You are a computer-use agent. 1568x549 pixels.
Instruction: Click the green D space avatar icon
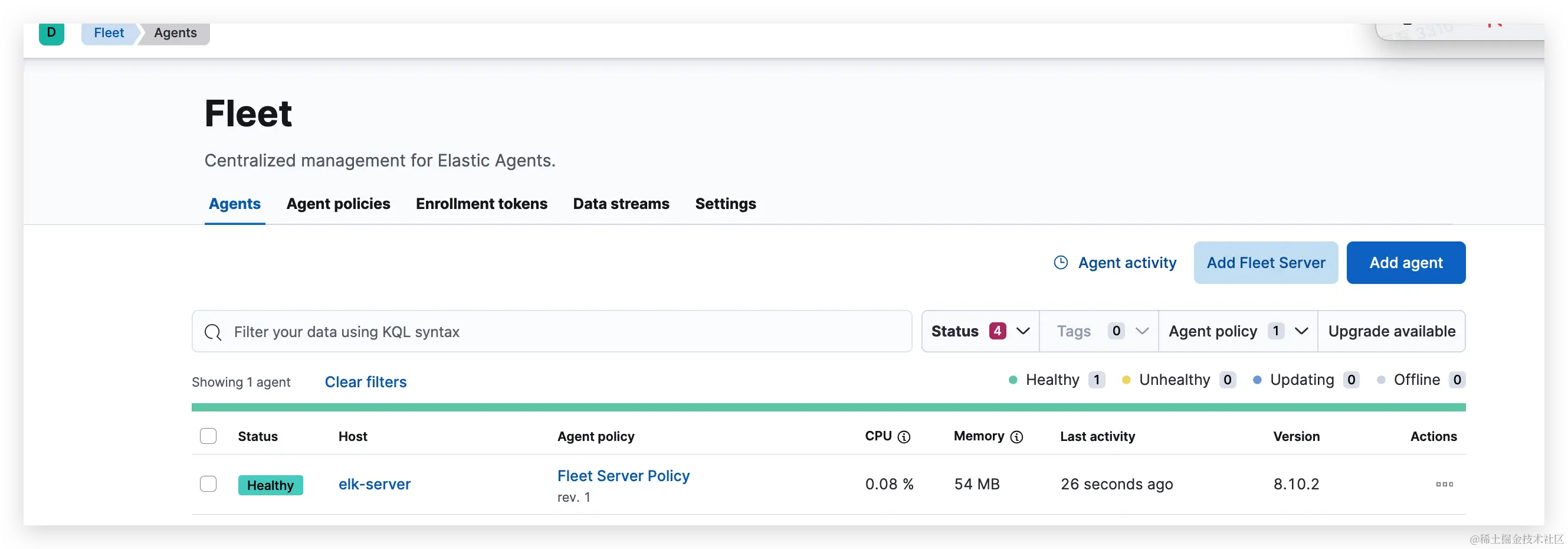click(x=51, y=33)
